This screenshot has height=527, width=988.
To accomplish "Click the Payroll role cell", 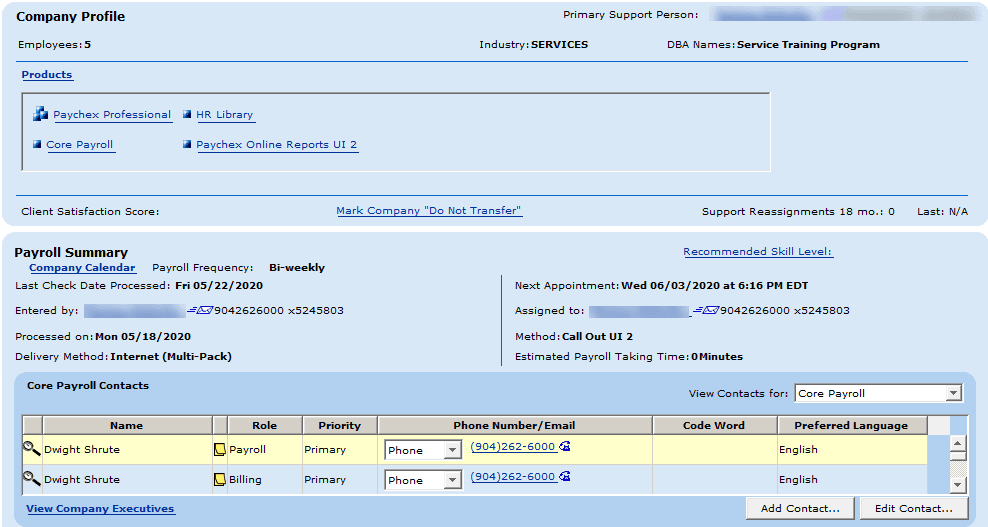I will tap(248, 449).
